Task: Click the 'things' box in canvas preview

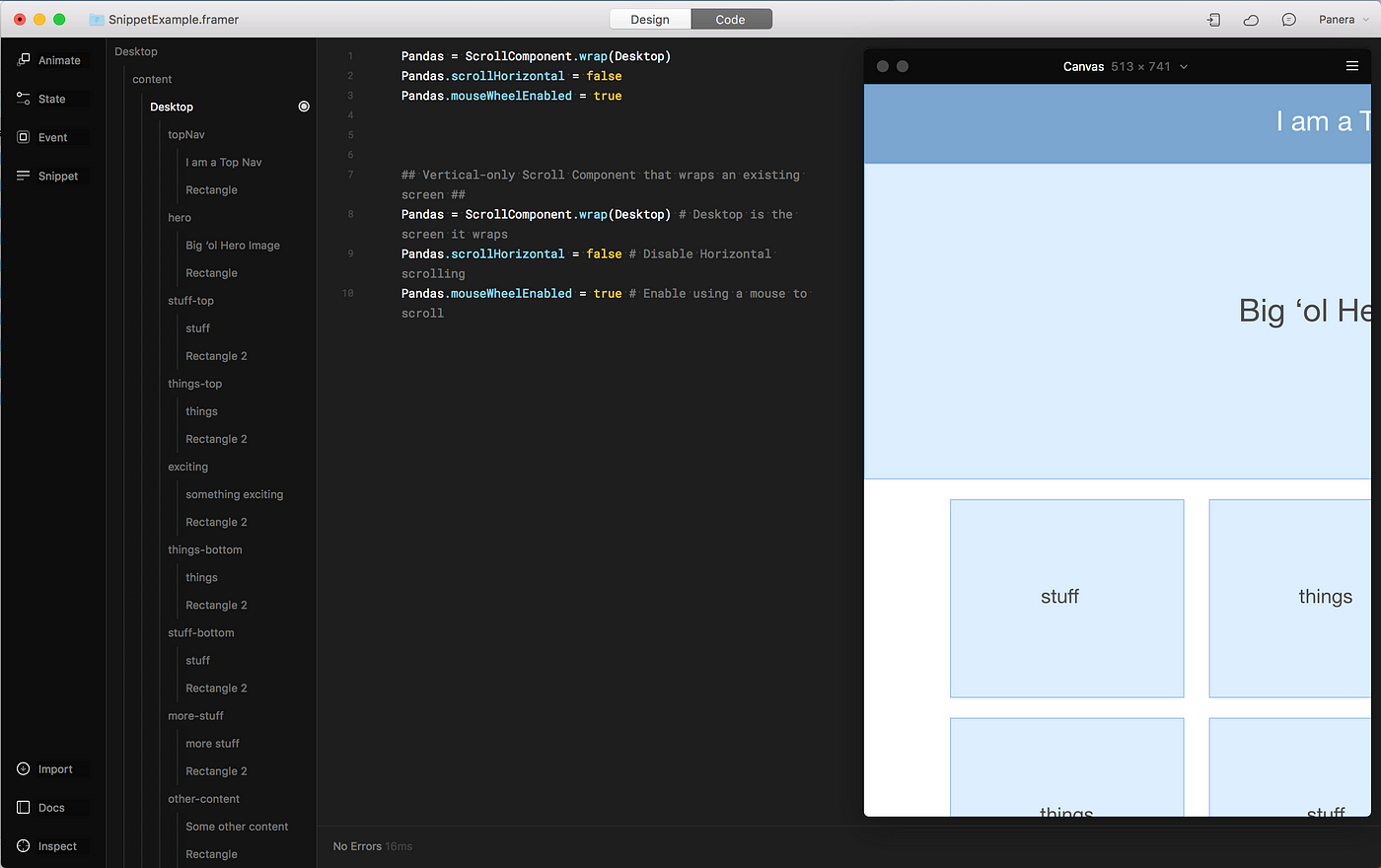Action: pyautogui.click(x=1290, y=599)
